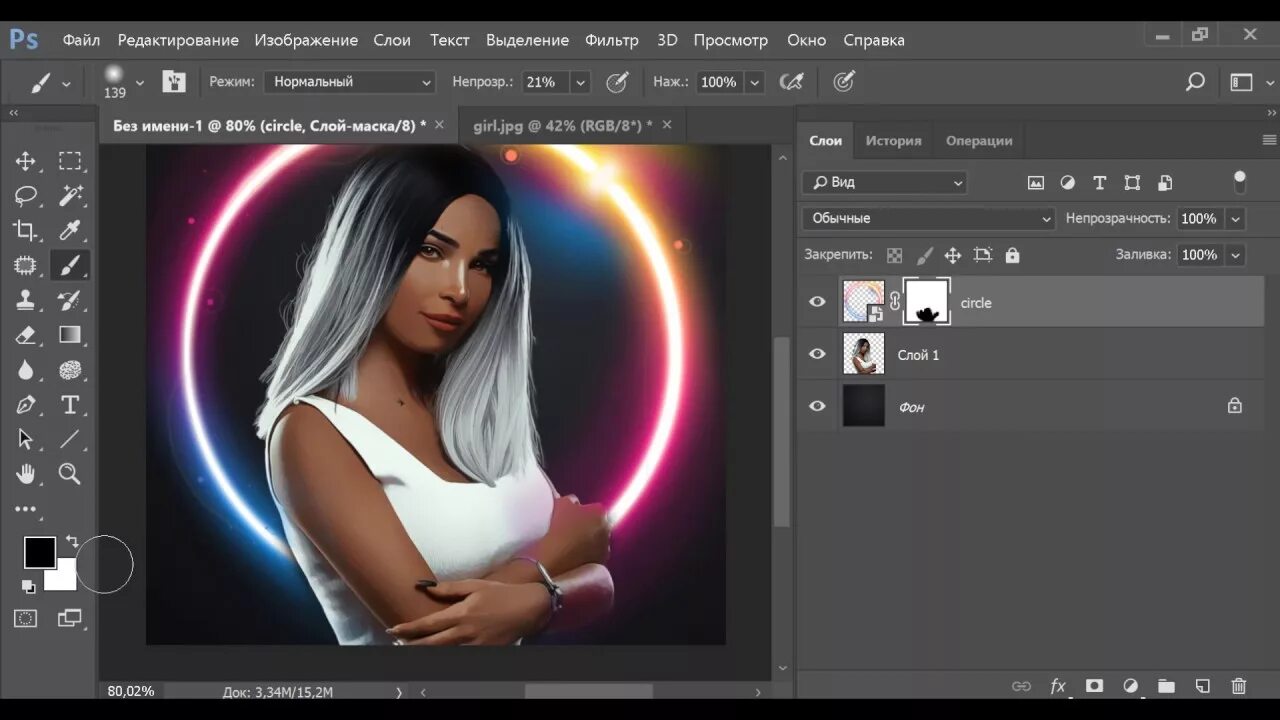Open the brush preset picker size 139
Screen dimensions: 1280x720
[x=123, y=82]
